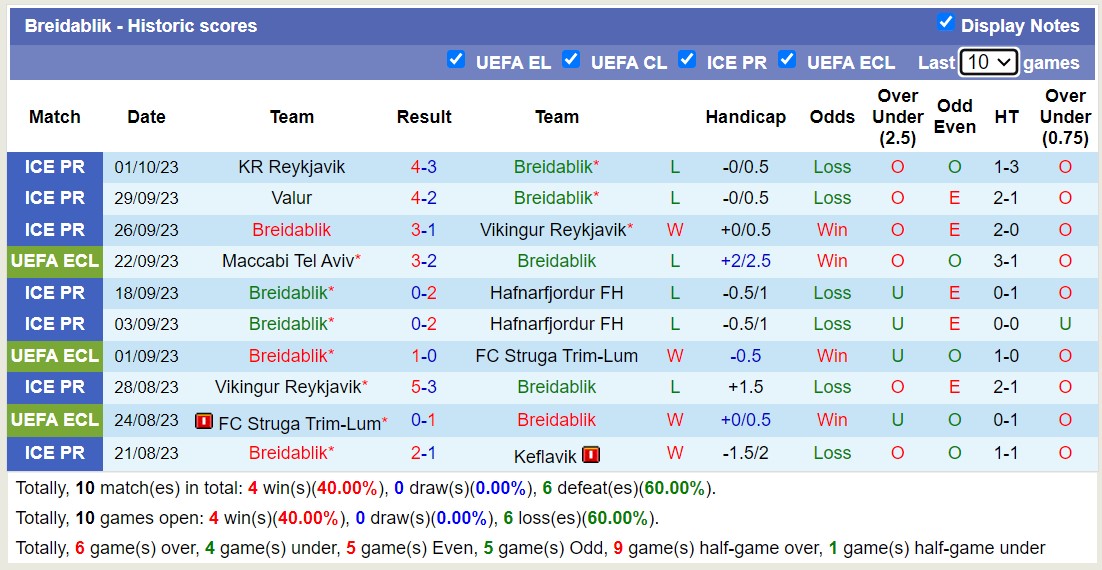The height and width of the screenshot is (570, 1102).
Task: Disable the ICE PR filter checkbox
Action: click(x=687, y=60)
